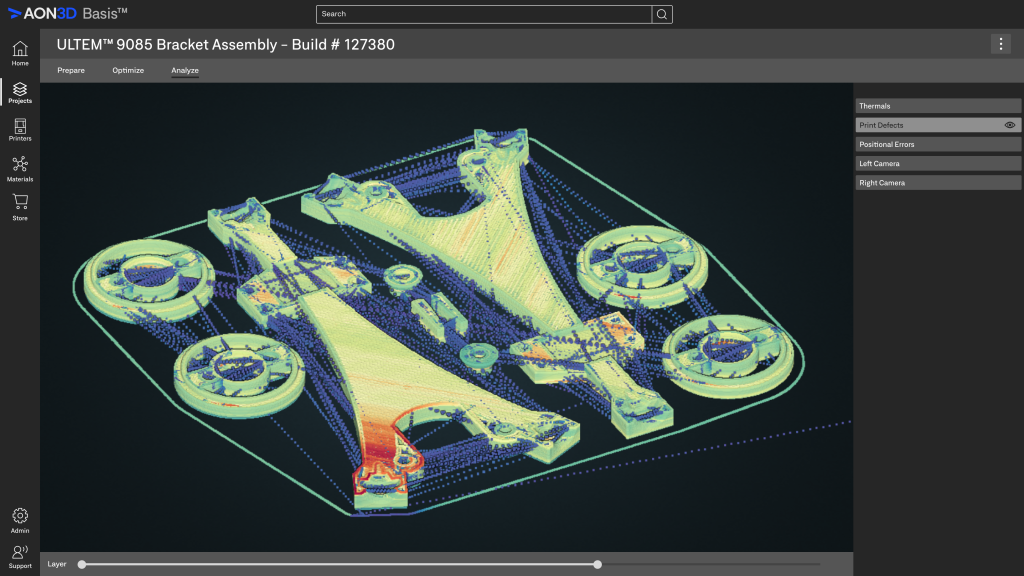Click inside the Search input field

(480, 14)
